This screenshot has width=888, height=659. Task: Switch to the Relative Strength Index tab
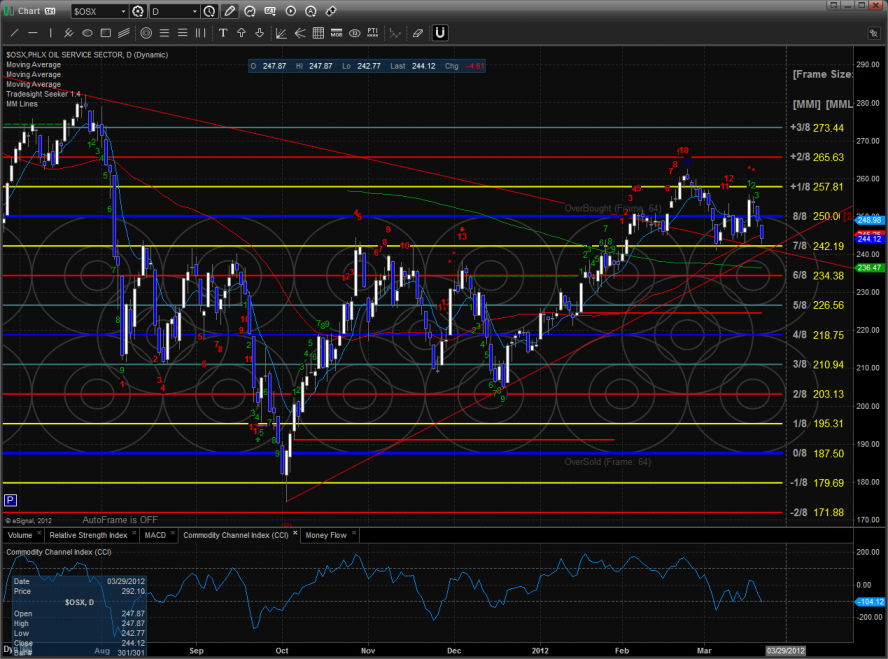[x=90, y=535]
